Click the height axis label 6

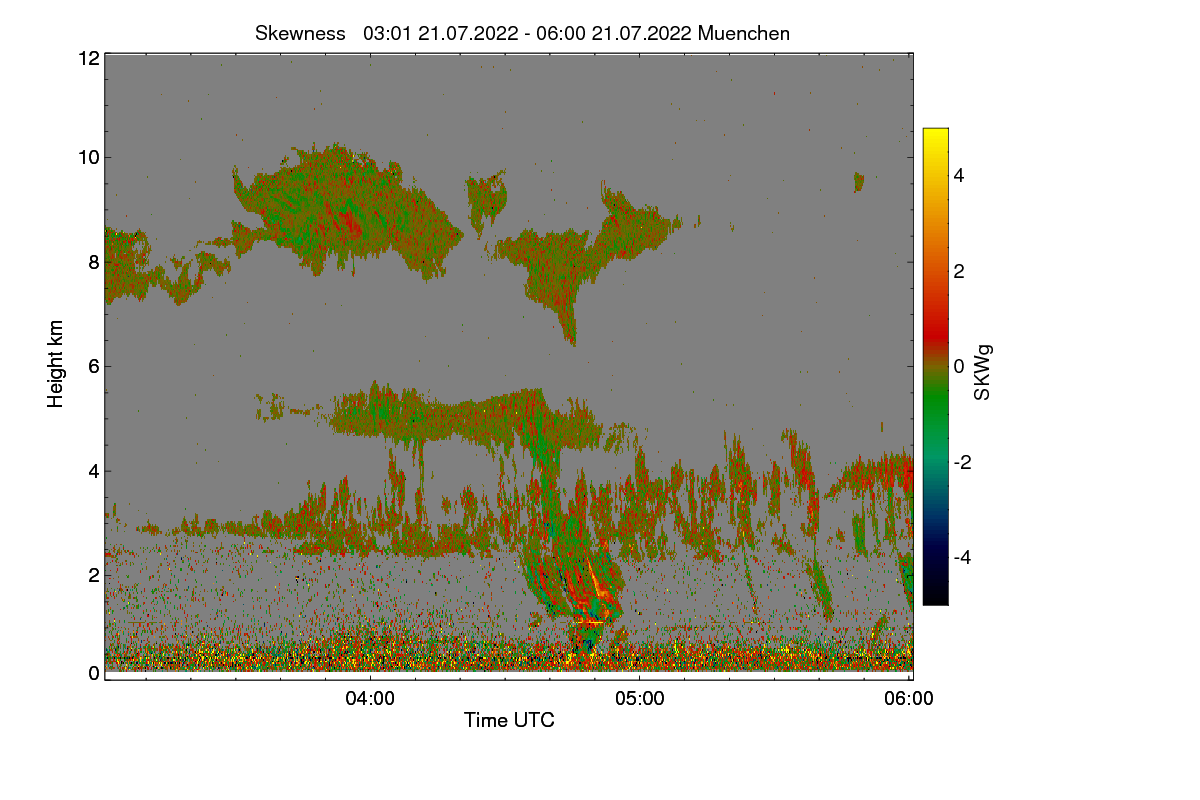point(94,366)
